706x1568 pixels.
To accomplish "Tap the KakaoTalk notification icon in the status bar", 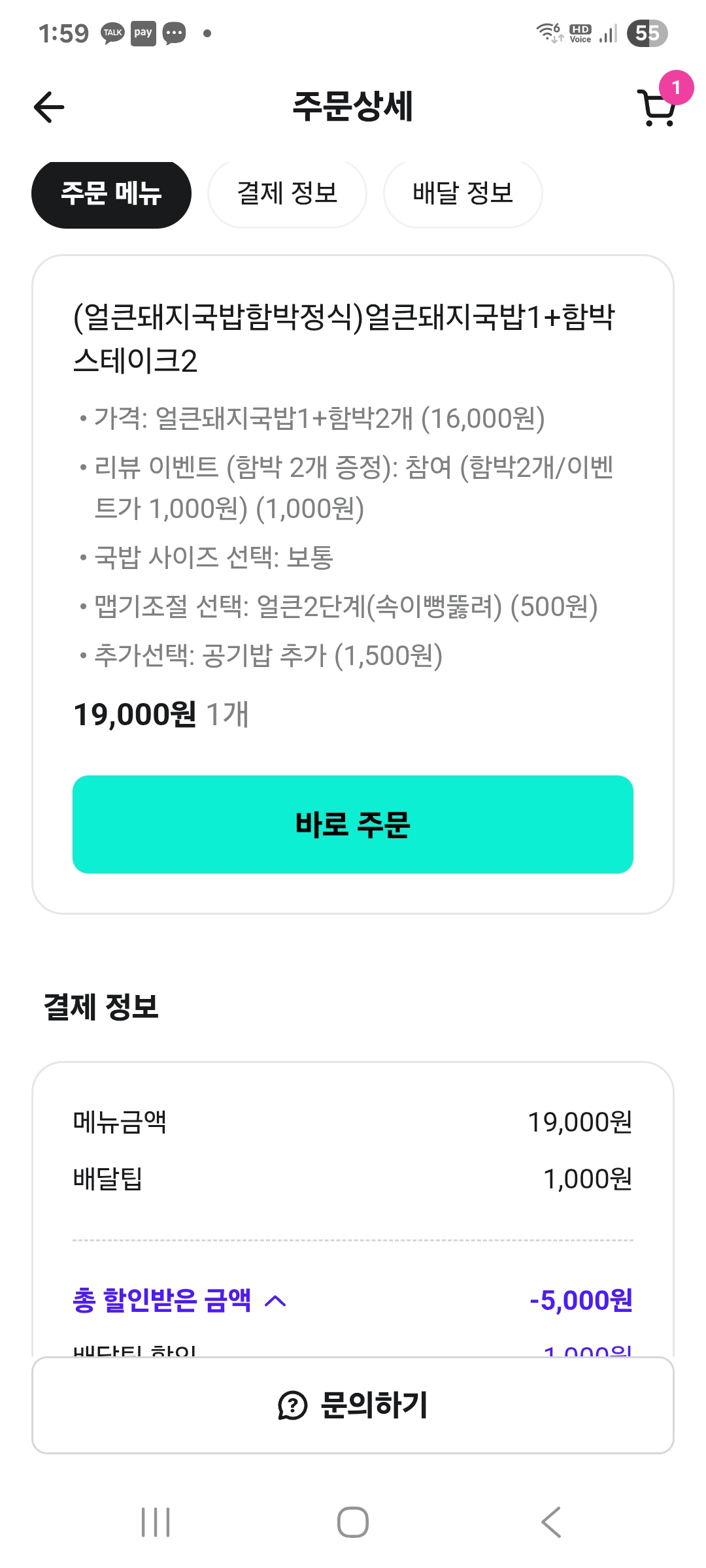I will click(112, 33).
